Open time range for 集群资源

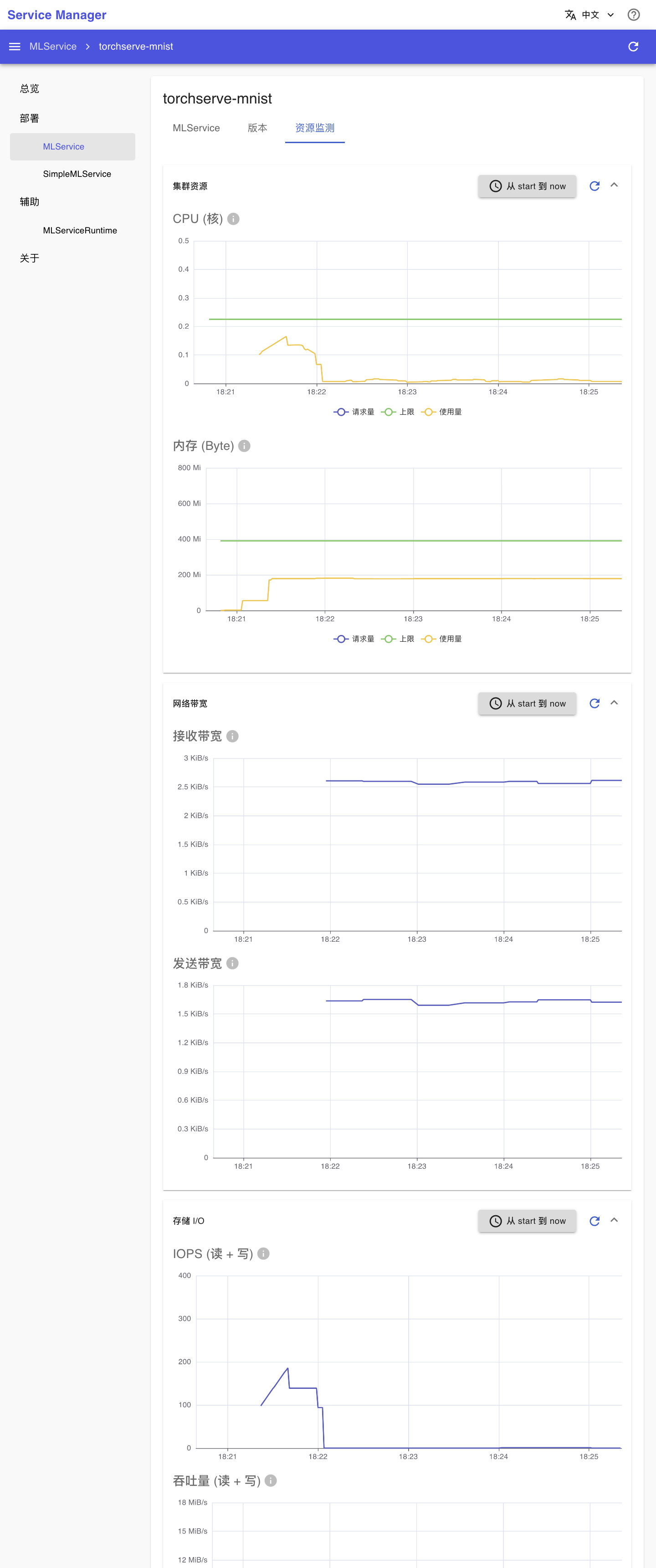pos(527,186)
